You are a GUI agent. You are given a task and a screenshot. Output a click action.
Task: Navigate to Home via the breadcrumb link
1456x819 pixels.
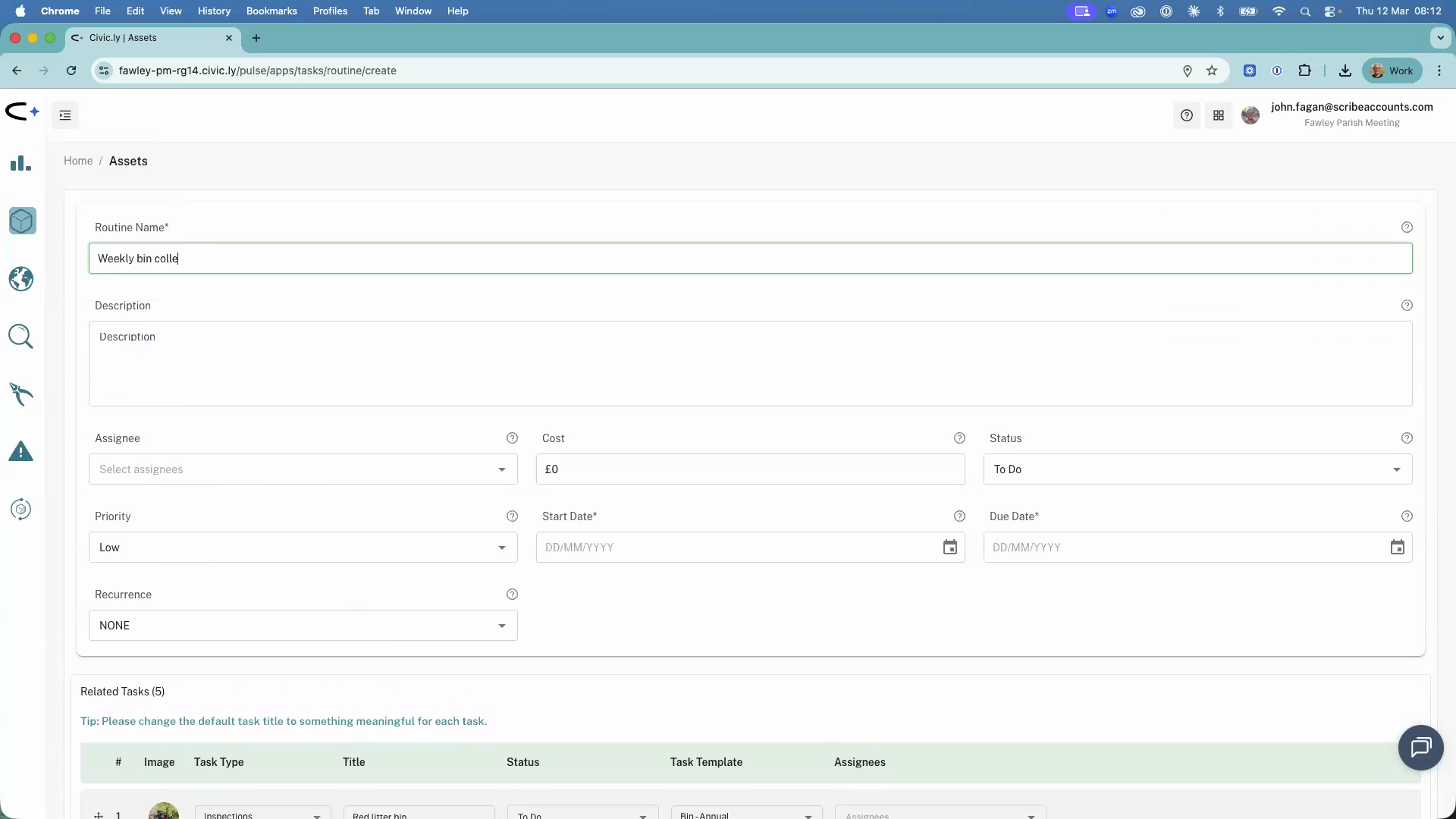click(x=78, y=161)
